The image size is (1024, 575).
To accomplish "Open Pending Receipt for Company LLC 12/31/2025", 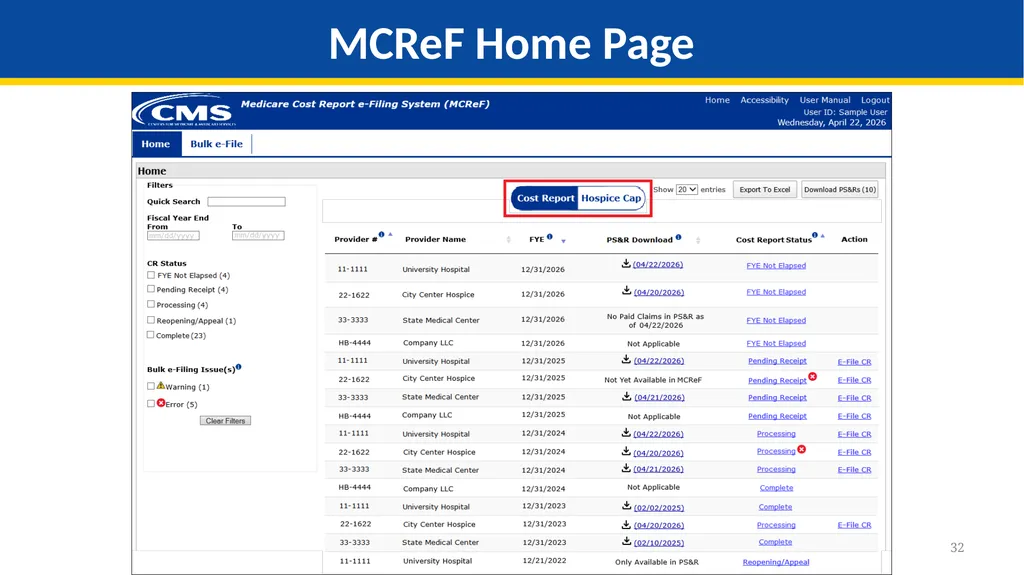I will [777, 416].
